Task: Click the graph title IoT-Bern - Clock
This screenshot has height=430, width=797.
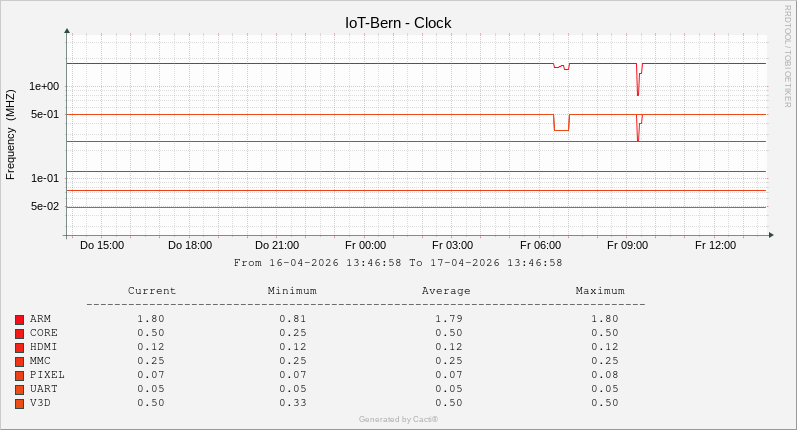Action: tap(398, 22)
